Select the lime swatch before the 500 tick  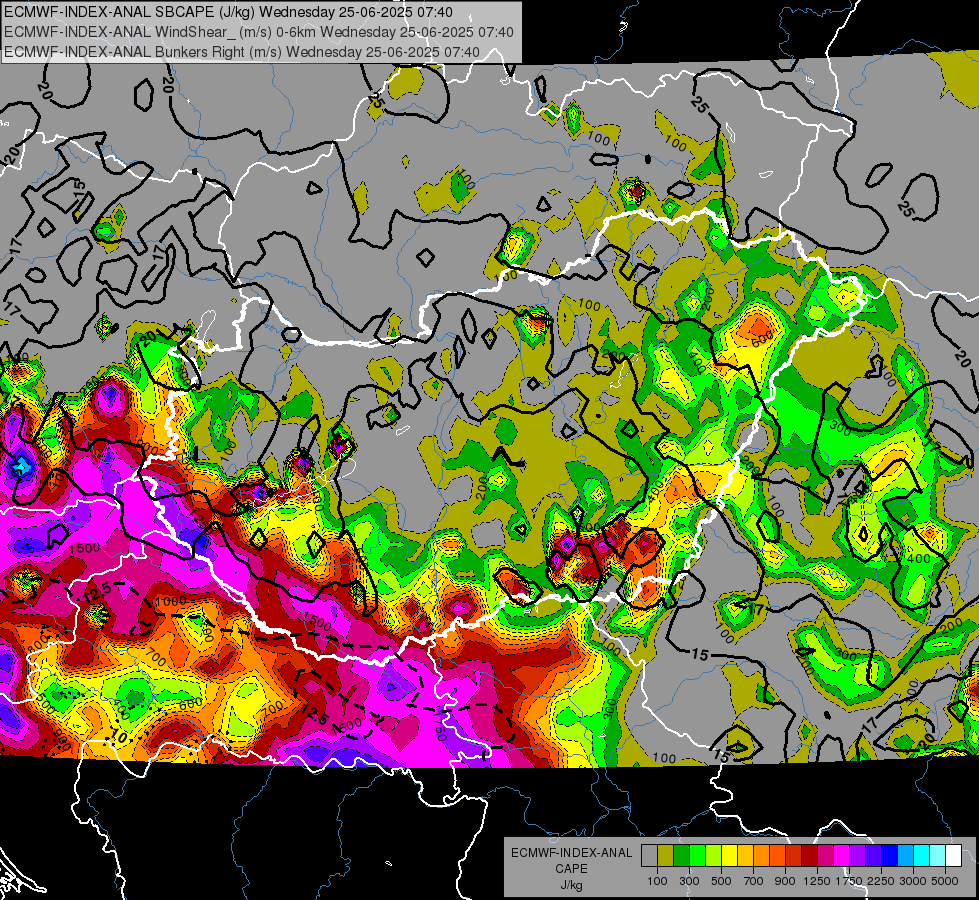pos(714,855)
